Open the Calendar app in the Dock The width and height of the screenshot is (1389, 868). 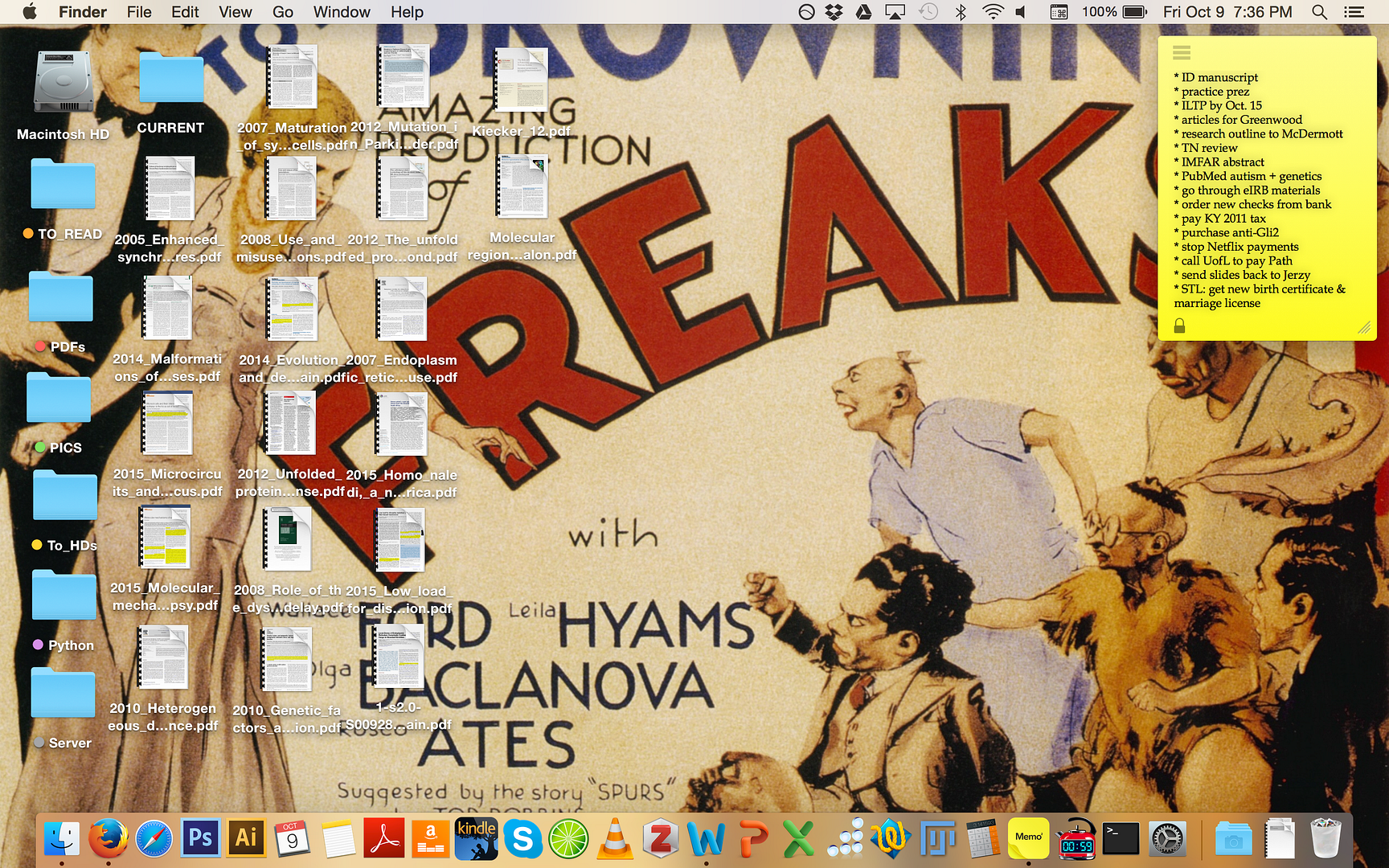[x=292, y=839]
